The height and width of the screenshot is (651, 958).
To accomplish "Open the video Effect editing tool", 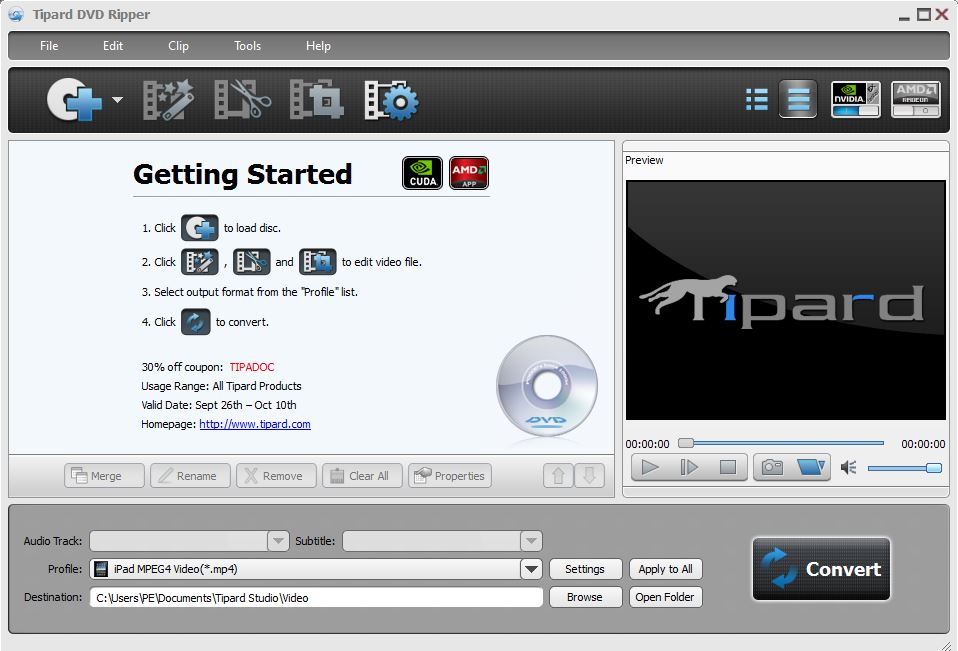I will coord(168,99).
